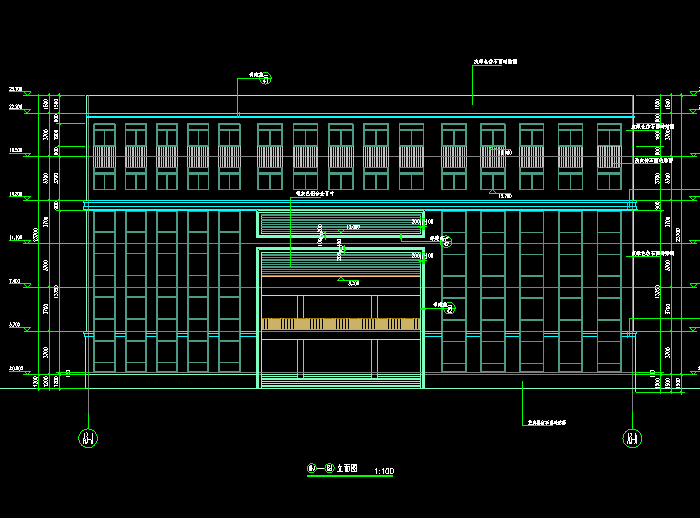
Task: Click the right grid axis bubble below the building
Action: pos(632,438)
